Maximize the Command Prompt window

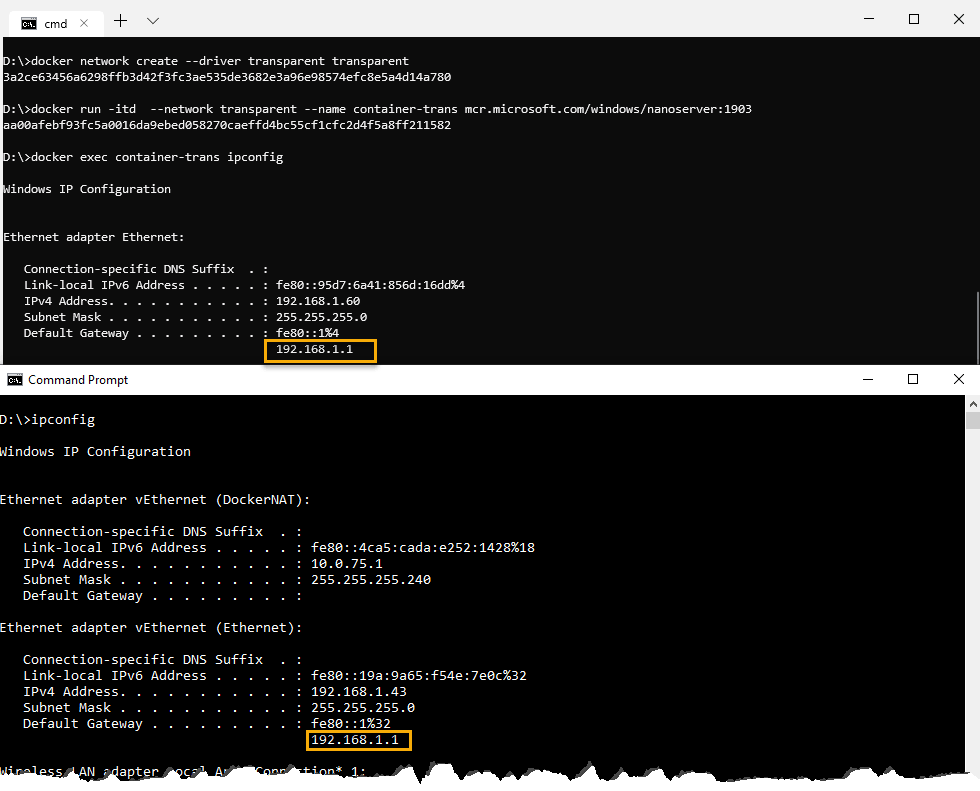coord(913,380)
